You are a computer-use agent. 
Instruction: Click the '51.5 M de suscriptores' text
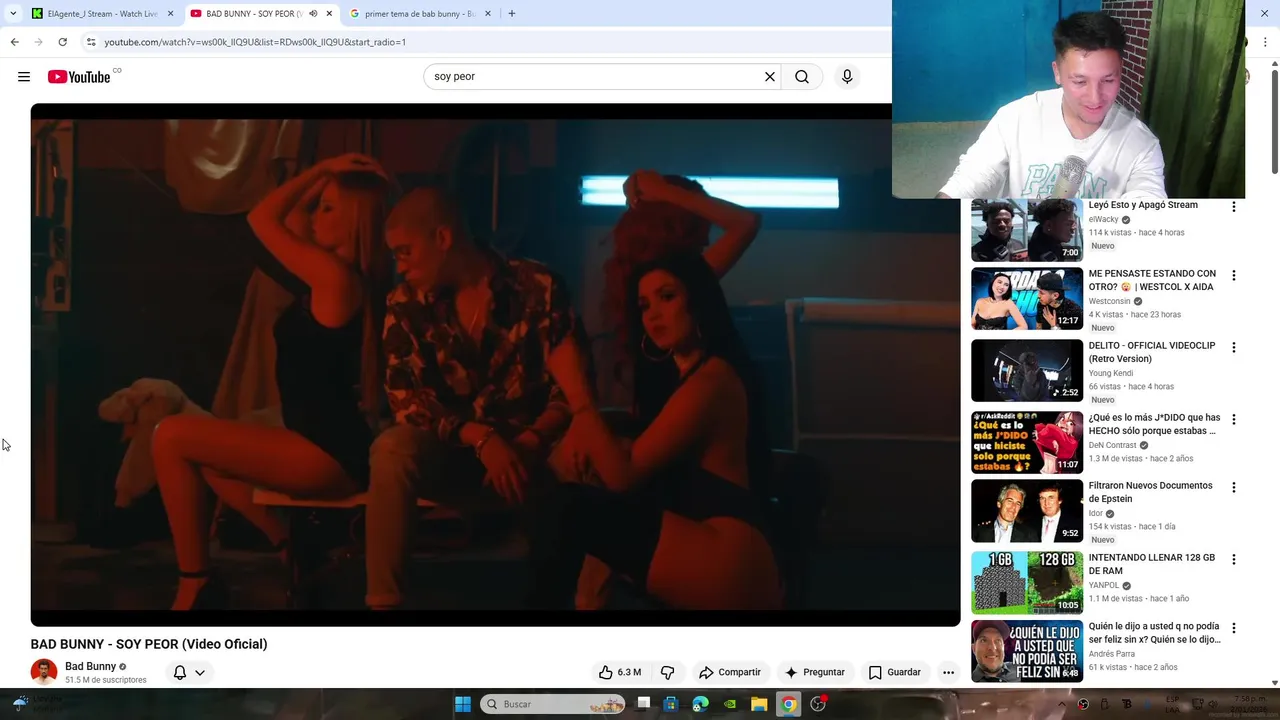tap(106, 680)
